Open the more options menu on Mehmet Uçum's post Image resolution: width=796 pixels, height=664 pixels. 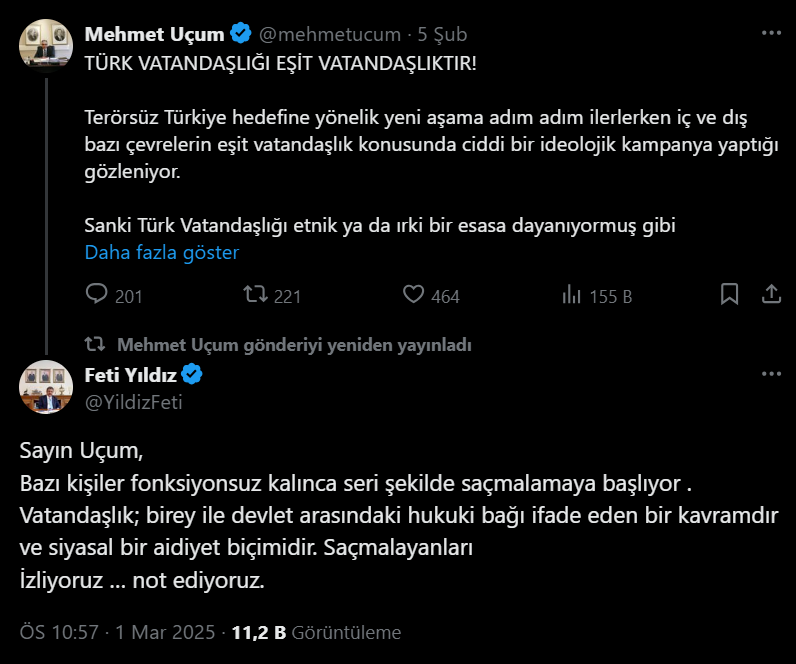pyautogui.click(x=771, y=33)
